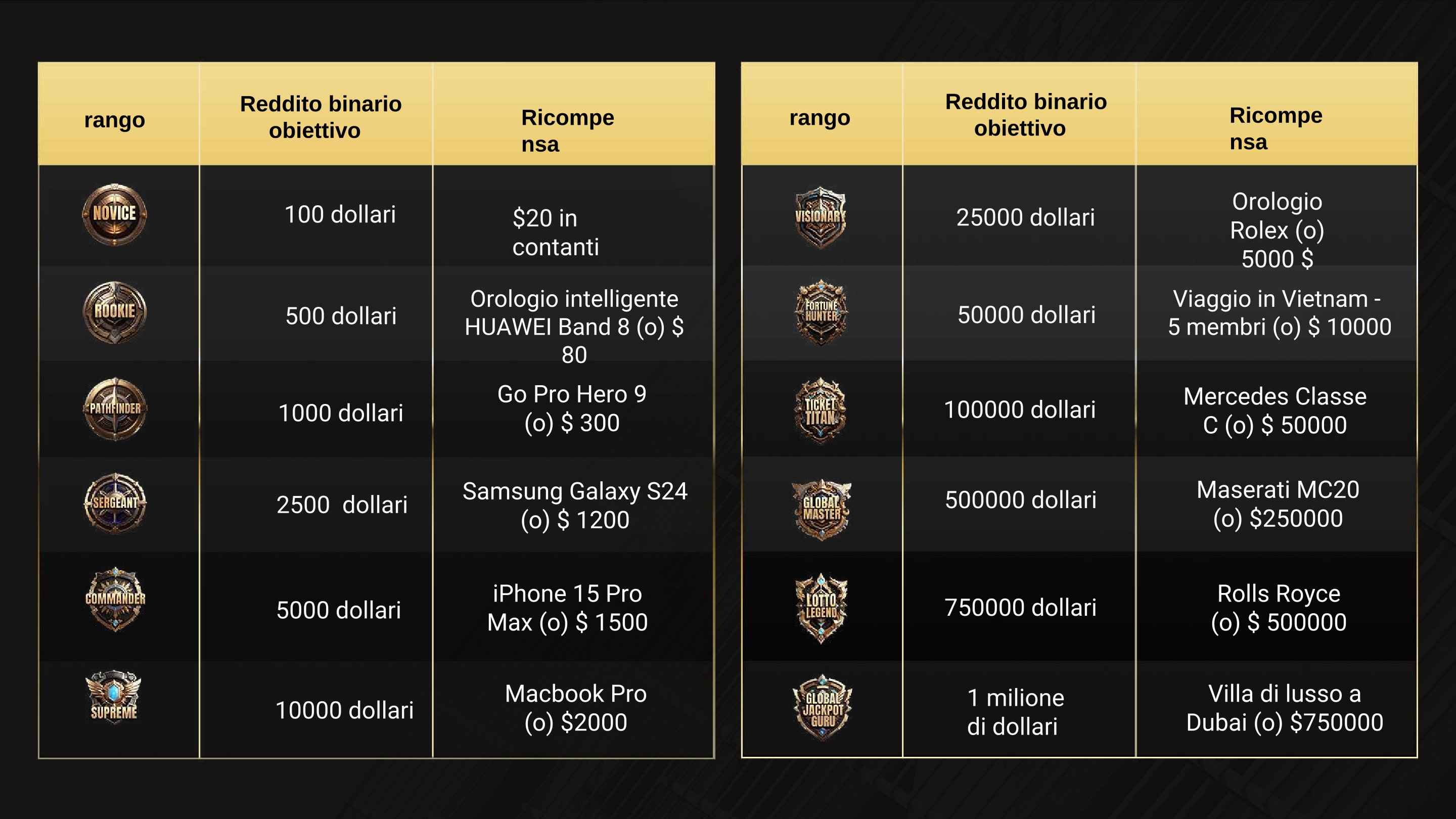Click the 'Orologio Rolex' reward cell

coord(1277,216)
